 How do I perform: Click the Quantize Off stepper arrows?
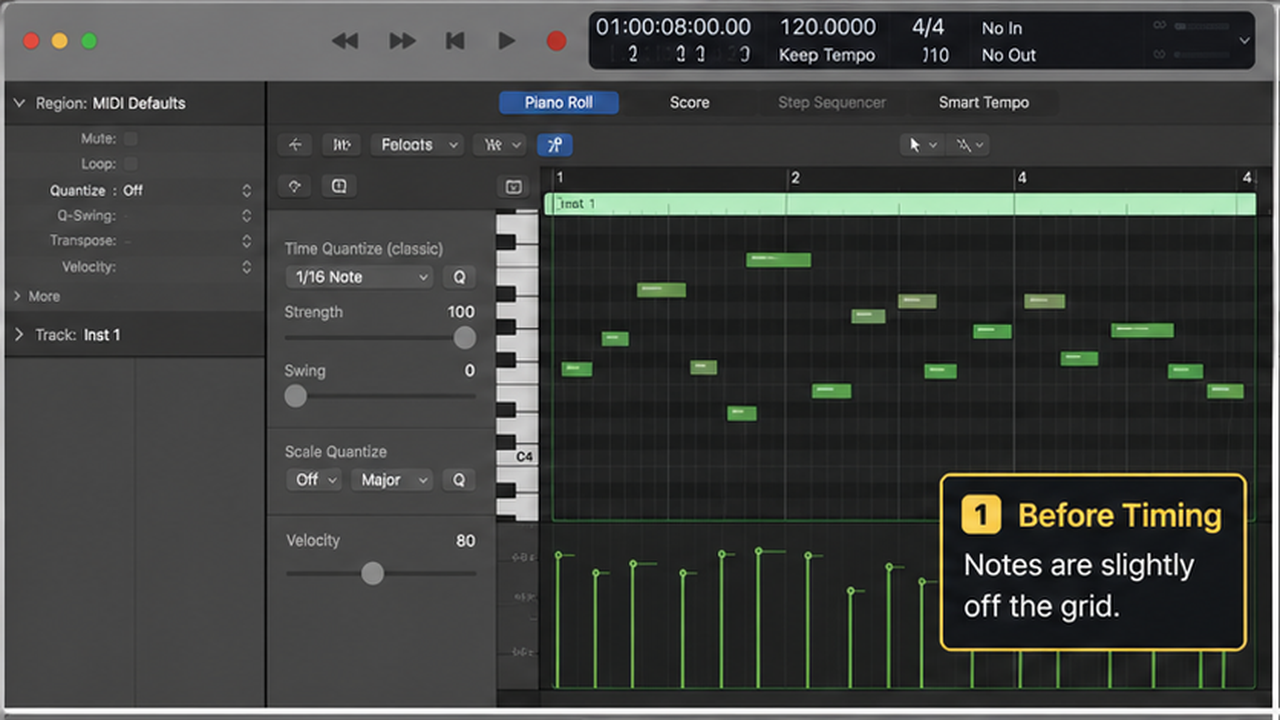[246, 190]
